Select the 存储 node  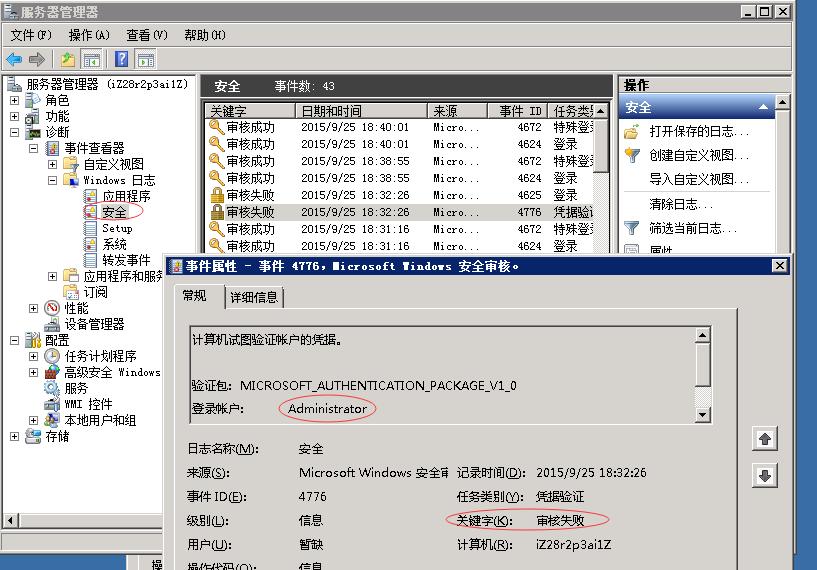[x=57, y=436]
